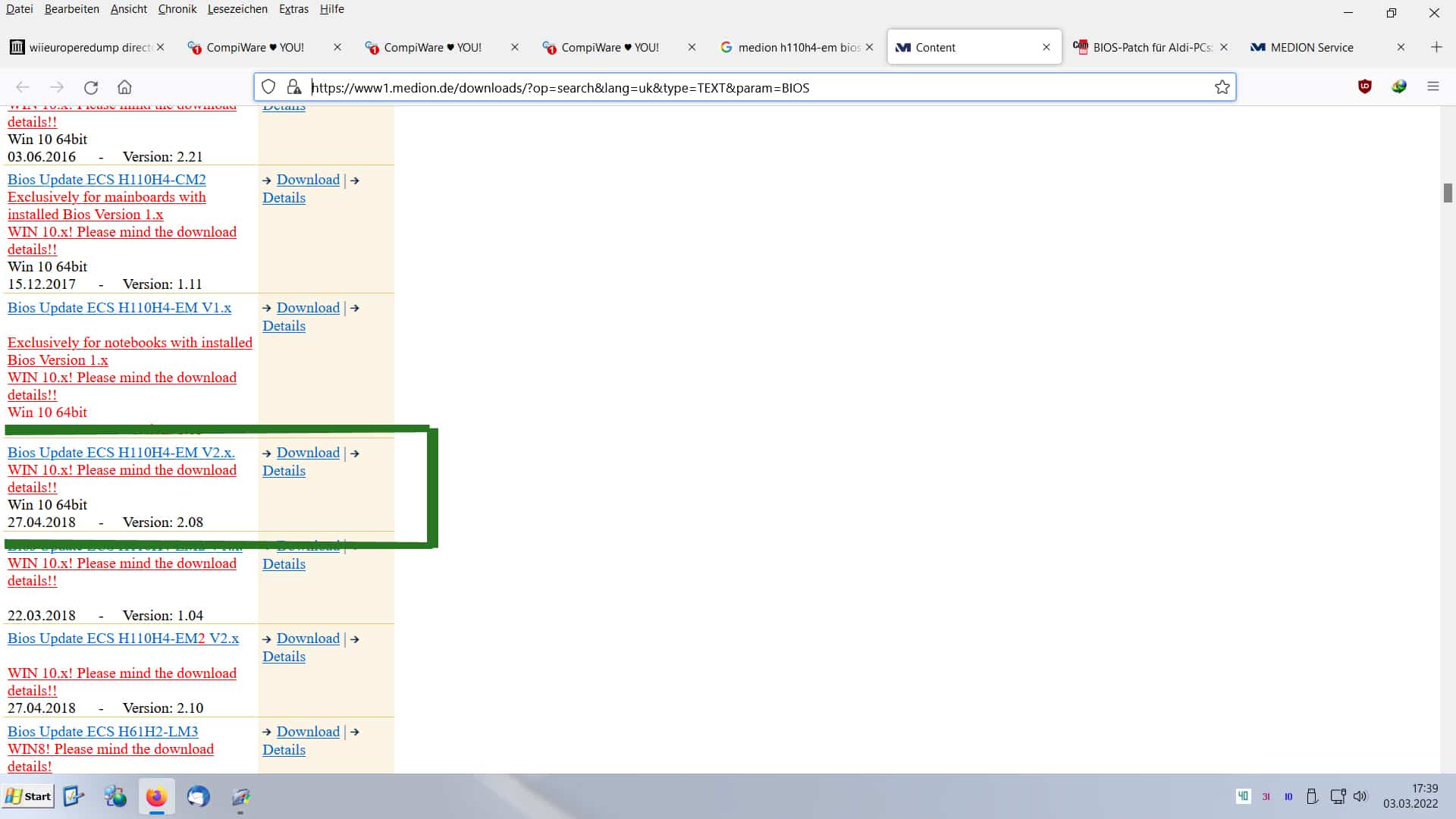Image resolution: width=1456 pixels, height=819 pixels.
Task: Click the forward navigation arrow
Action: pyautogui.click(x=57, y=87)
